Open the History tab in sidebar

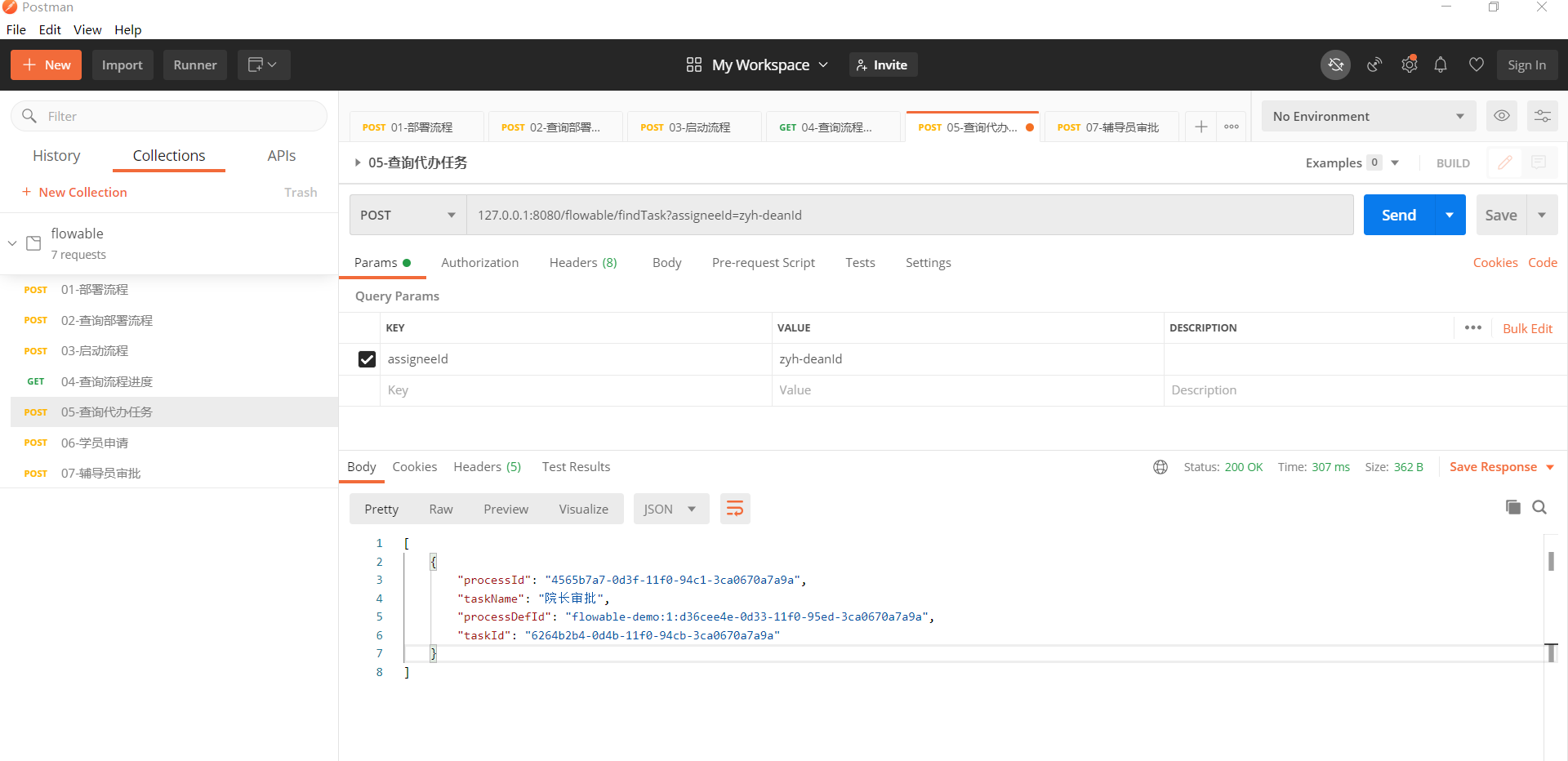[x=56, y=155]
